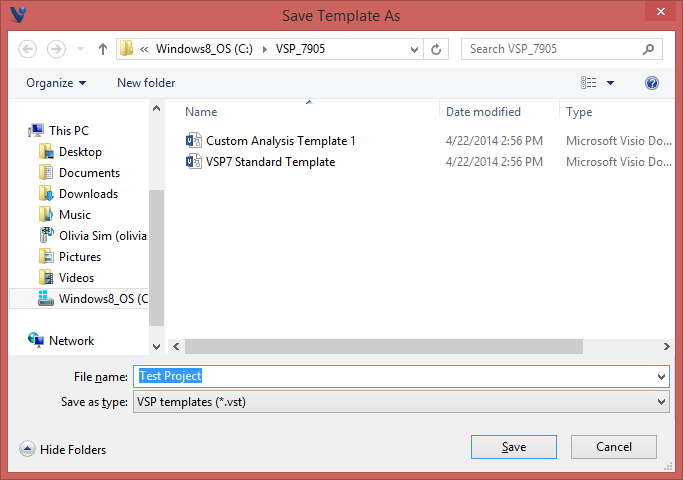
Task: Sort files by Date modified column
Action: [483, 112]
